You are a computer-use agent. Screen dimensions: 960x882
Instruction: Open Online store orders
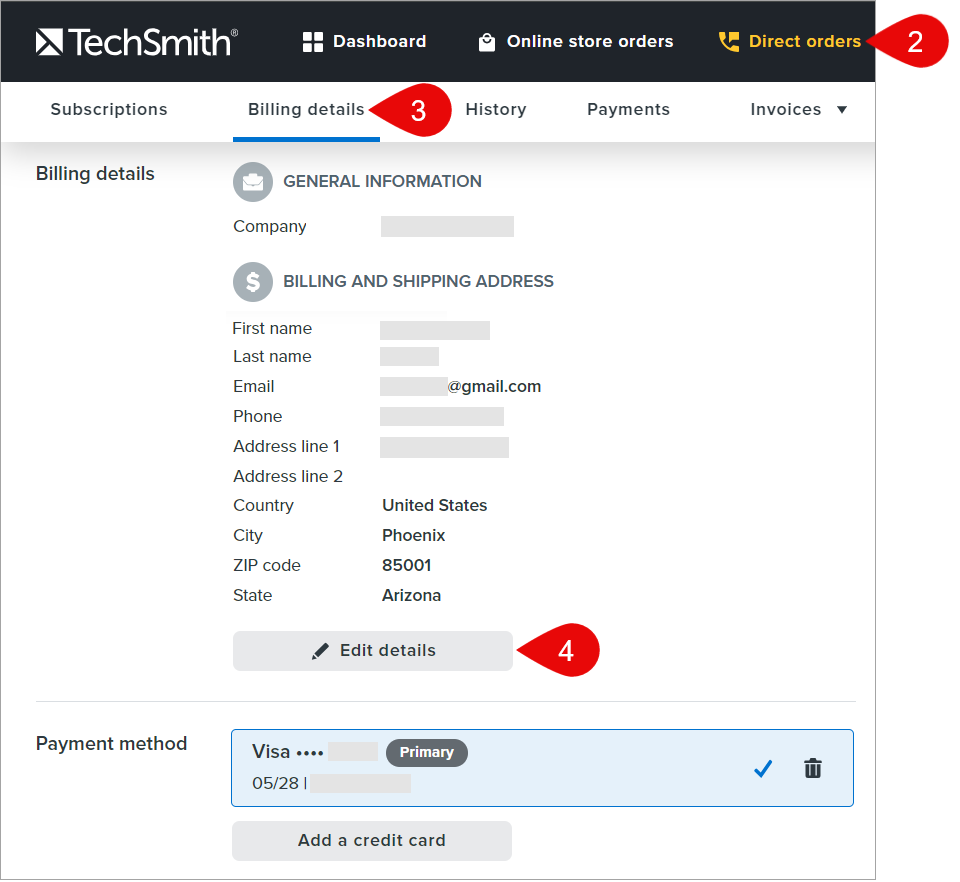tap(576, 42)
